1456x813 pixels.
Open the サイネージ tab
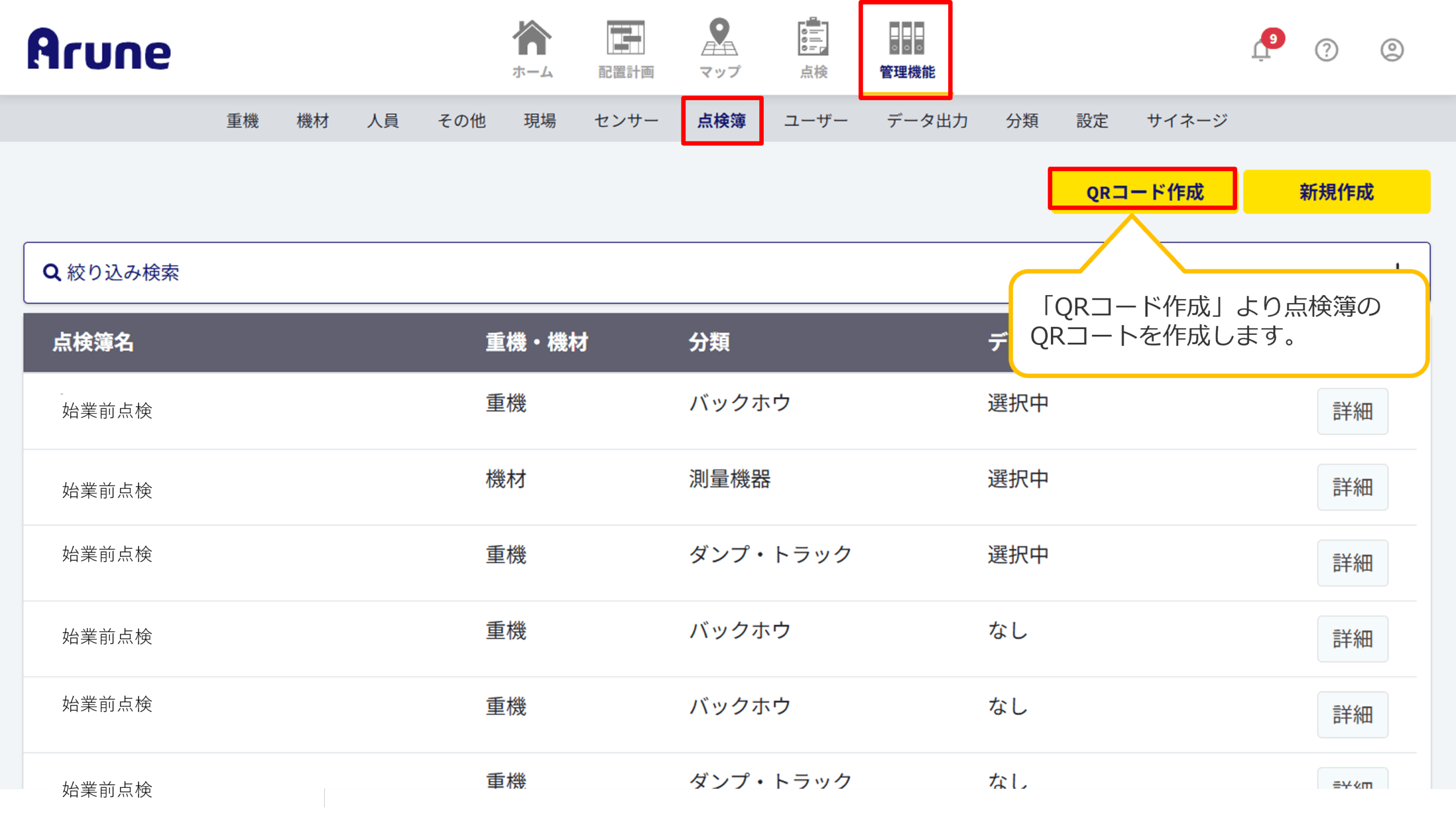(x=1187, y=121)
